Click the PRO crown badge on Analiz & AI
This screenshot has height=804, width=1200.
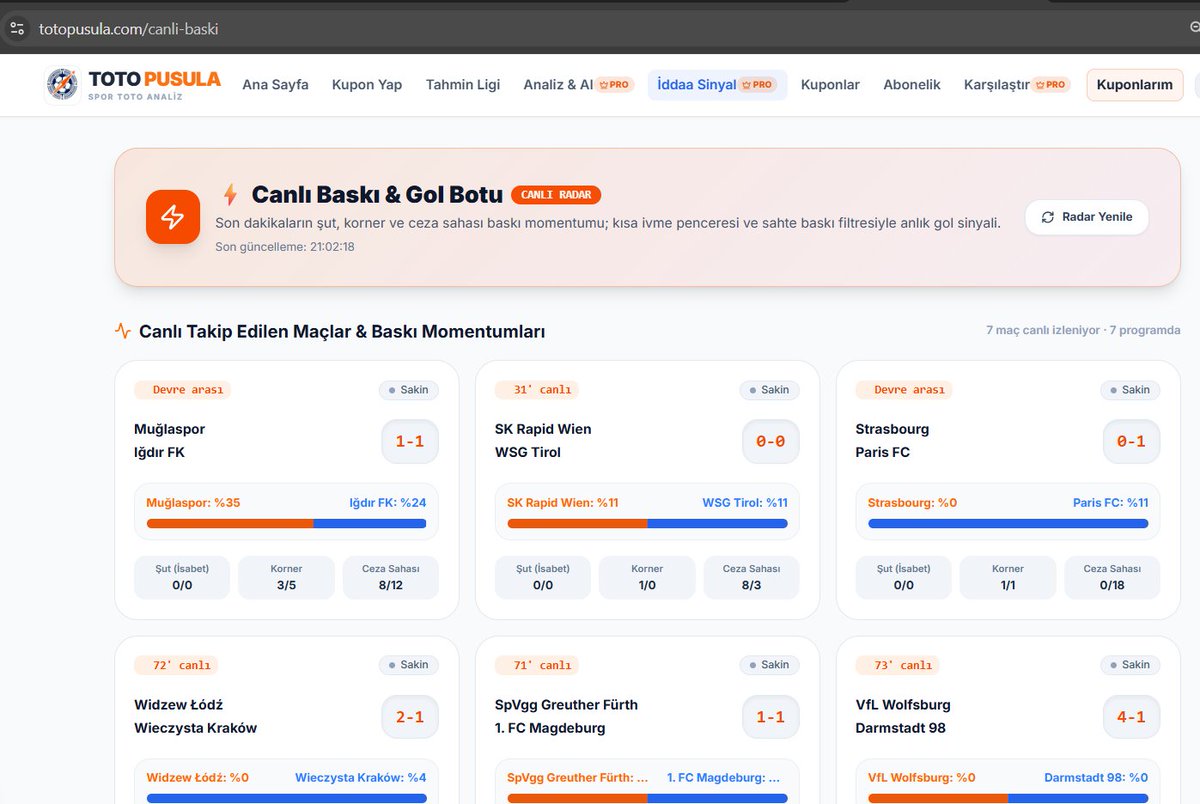(615, 85)
